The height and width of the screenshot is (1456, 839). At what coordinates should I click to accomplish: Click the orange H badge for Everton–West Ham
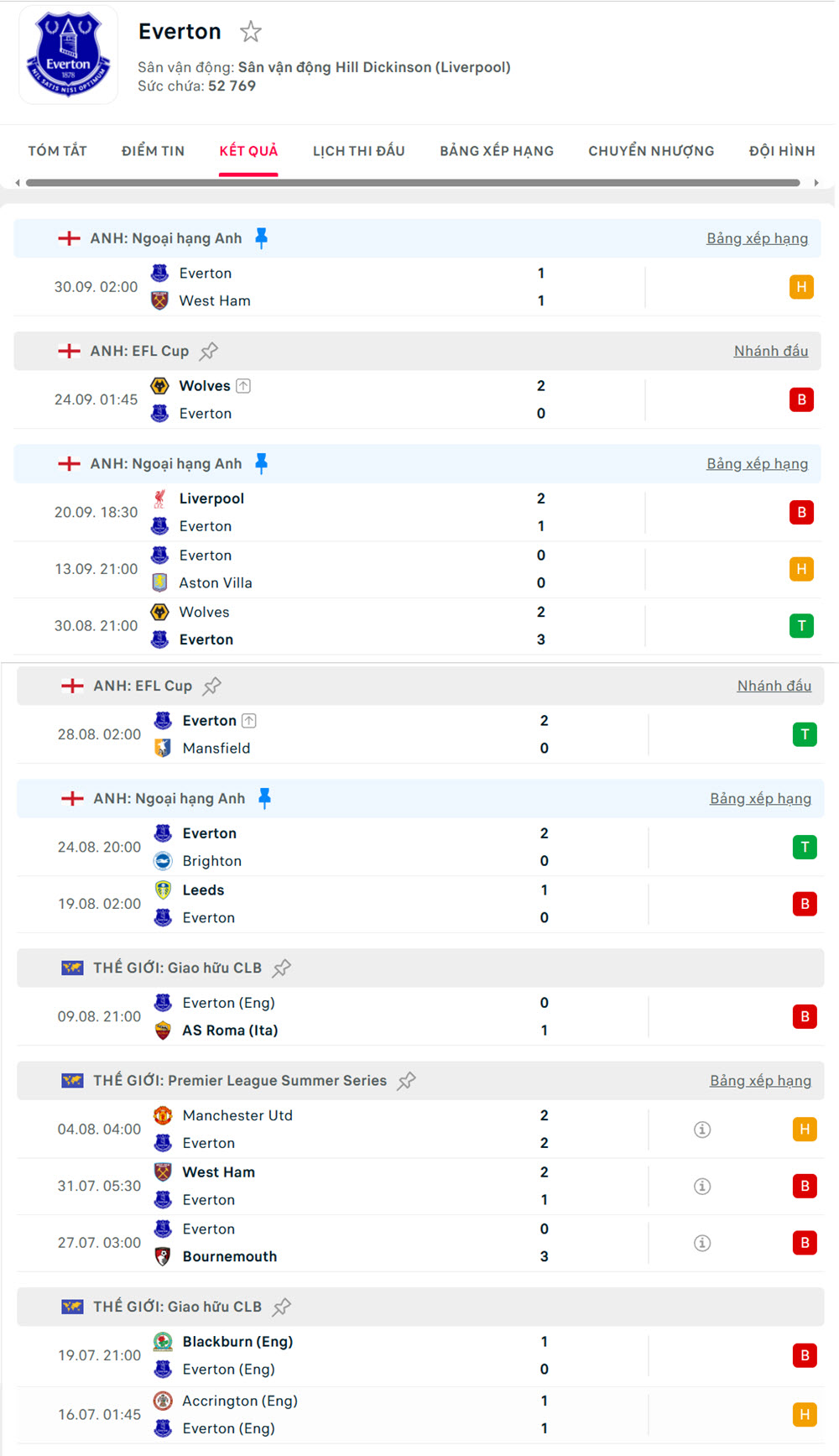(801, 287)
